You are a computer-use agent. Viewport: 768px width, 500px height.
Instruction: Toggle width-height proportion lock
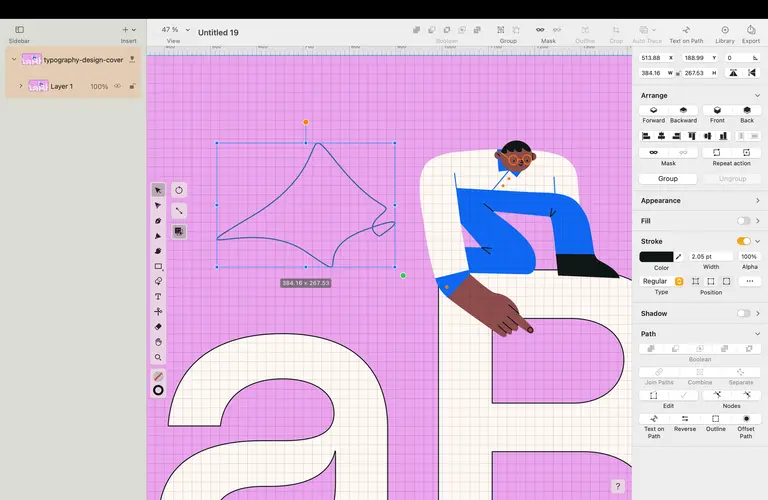coord(678,73)
